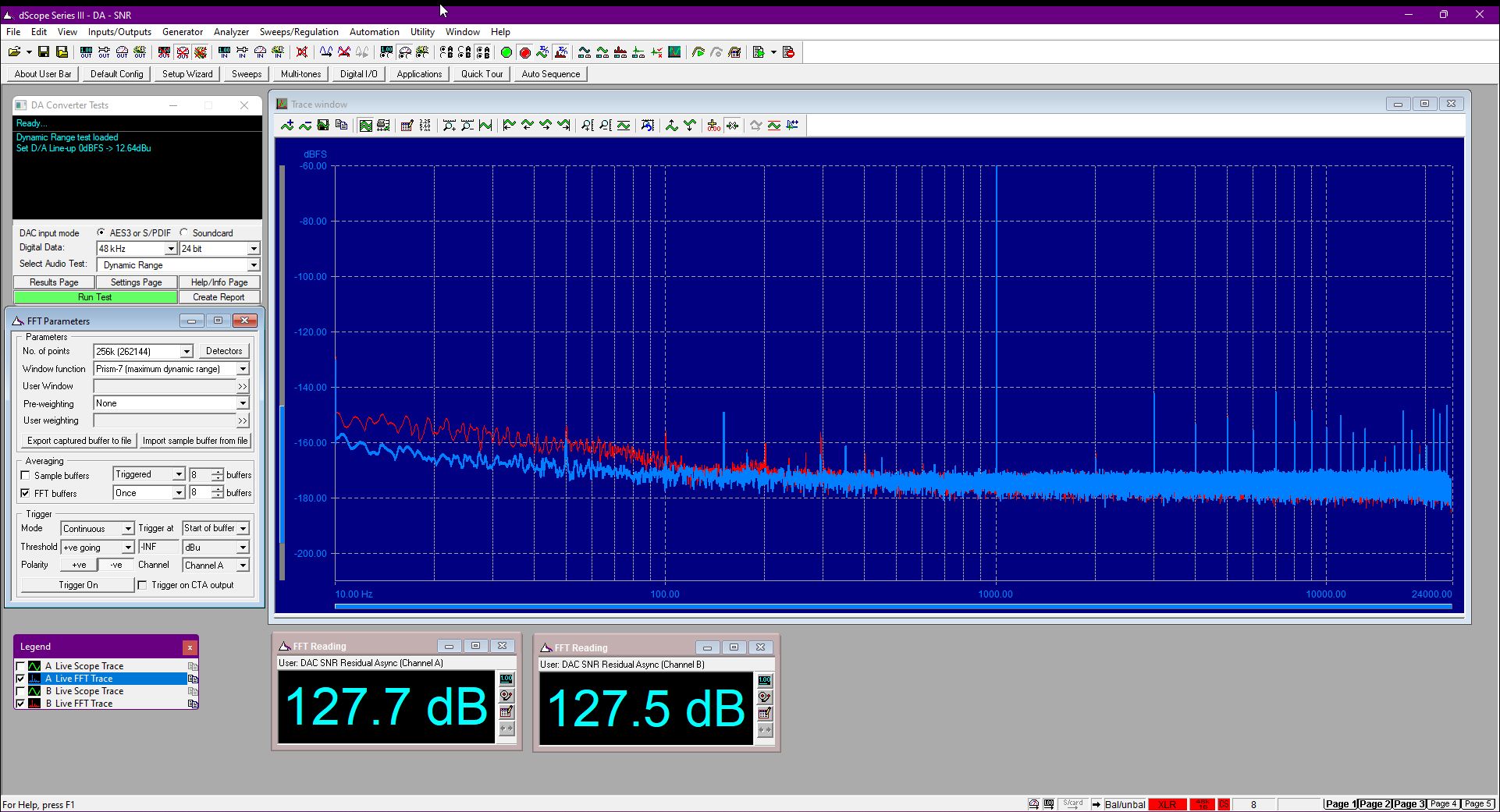Image resolution: width=1500 pixels, height=812 pixels.
Task: Open the Analyzer menu
Action: (x=231, y=32)
